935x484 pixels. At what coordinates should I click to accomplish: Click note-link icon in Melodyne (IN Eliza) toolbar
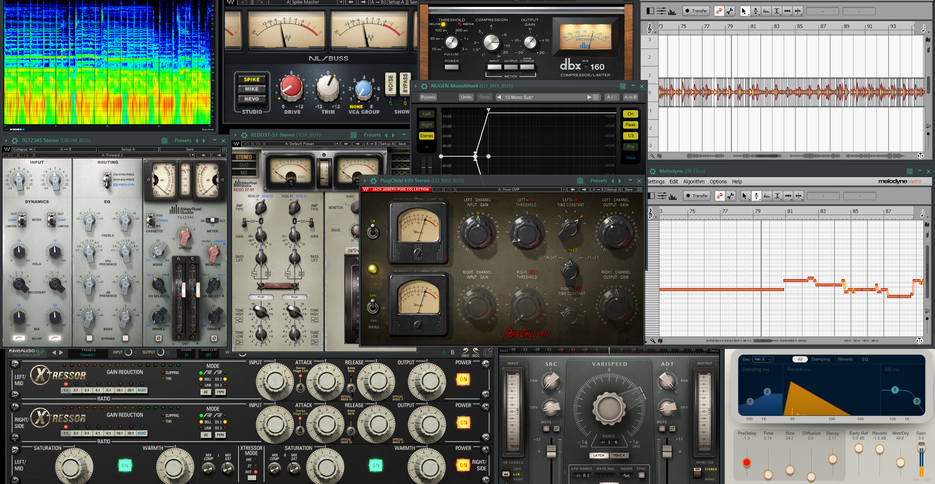(730, 196)
